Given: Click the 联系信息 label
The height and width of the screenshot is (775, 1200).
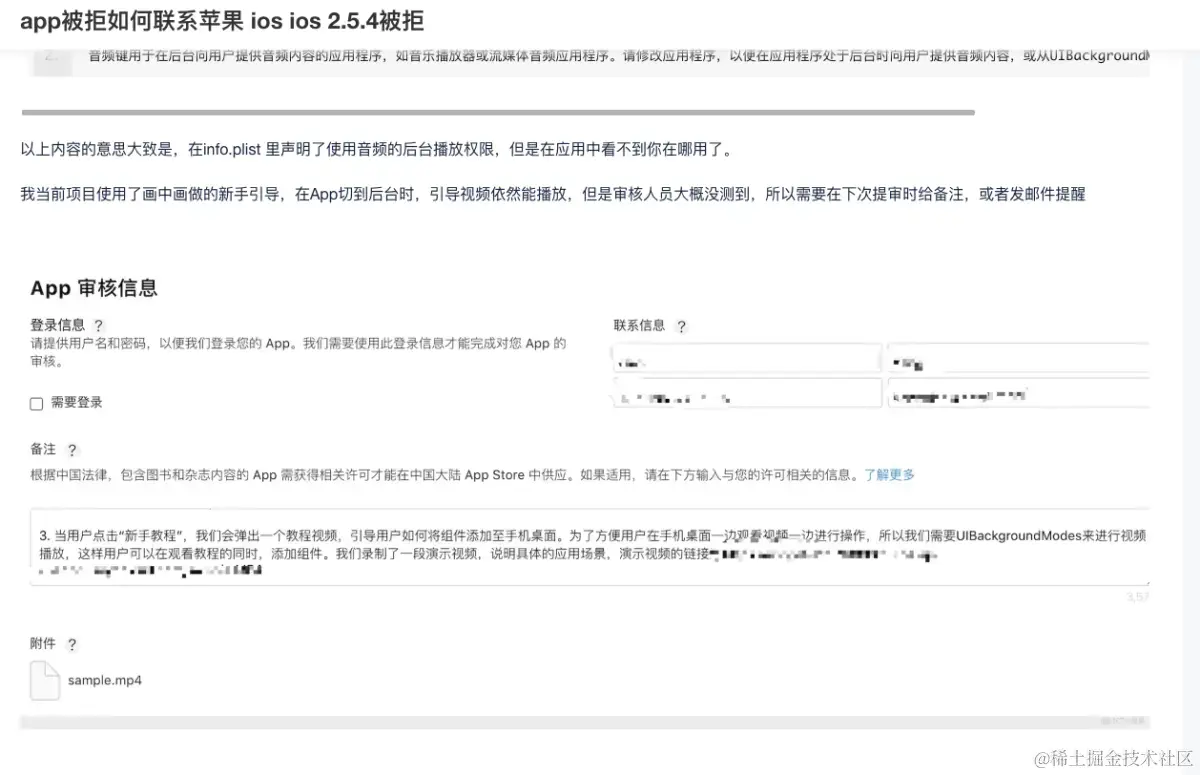Looking at the screenshot, I should (x=640, y=326).
